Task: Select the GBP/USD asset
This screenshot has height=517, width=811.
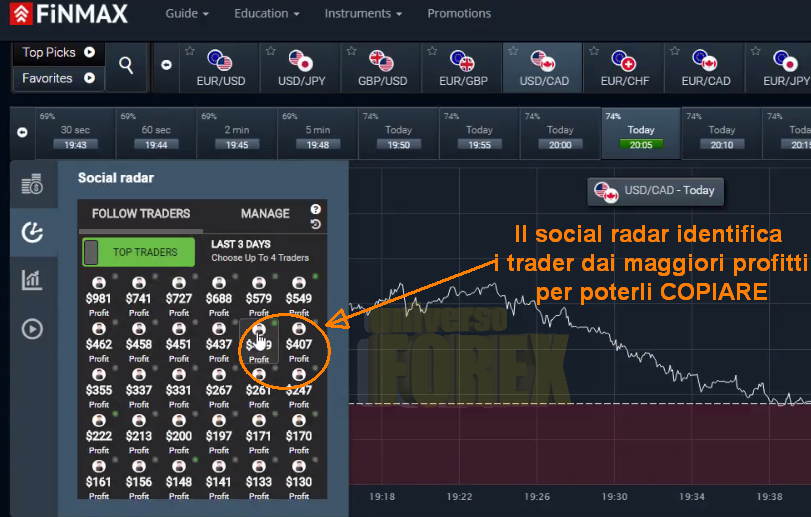Action: click(x=382, y=68)
